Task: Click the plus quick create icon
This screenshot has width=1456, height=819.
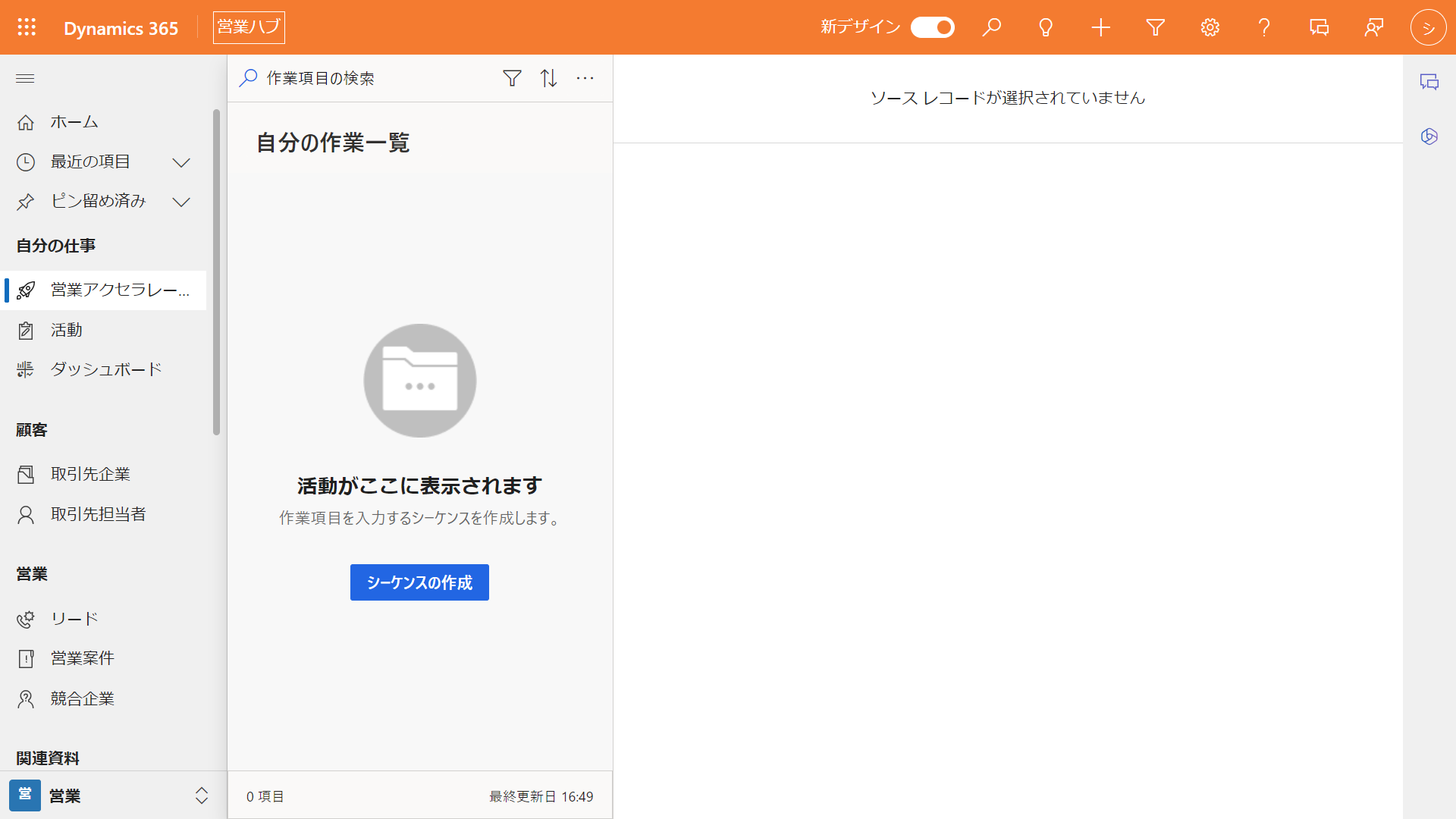Action: coord(1100,27)
